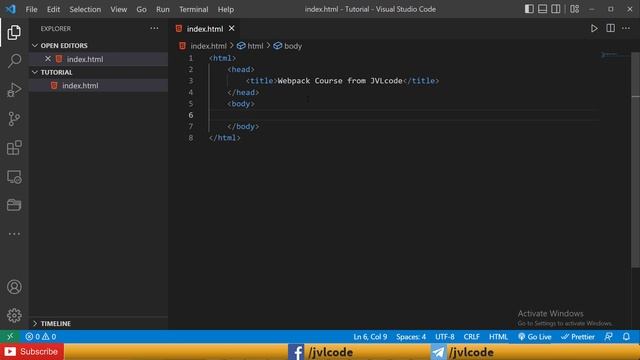The width and height of the screenshot is (640, 360).
Task: Click Telegram /jvlcode banner link
Action: tap(462, 352)
